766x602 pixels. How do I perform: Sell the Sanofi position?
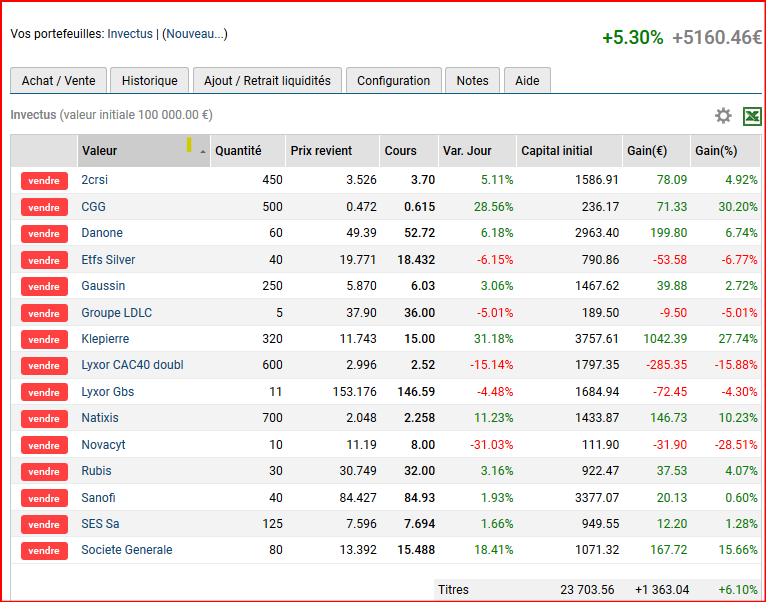pos(44,498)
